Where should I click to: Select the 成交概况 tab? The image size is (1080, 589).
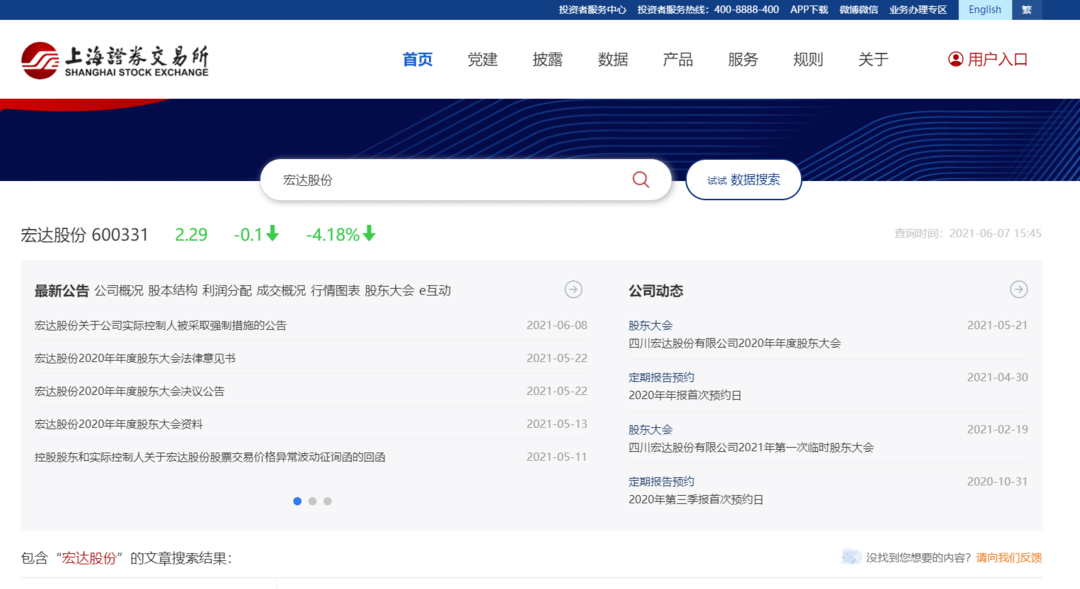coord(281,291)
